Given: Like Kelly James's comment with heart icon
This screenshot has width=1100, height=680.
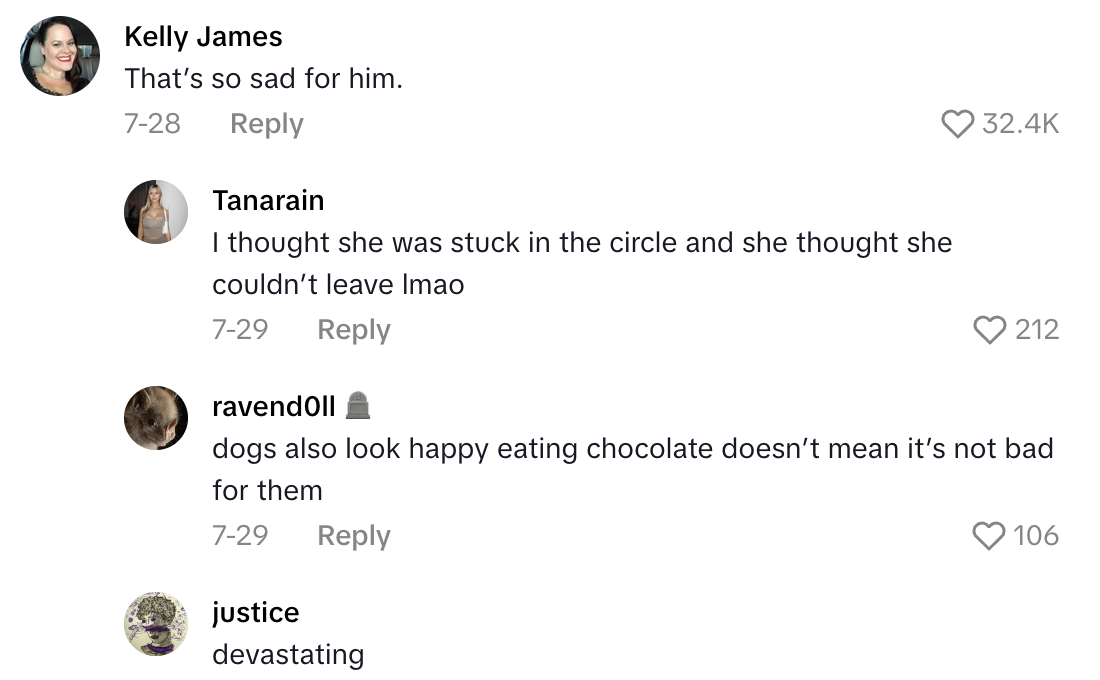Looking at the screenshot, I should tap(957, 124).
